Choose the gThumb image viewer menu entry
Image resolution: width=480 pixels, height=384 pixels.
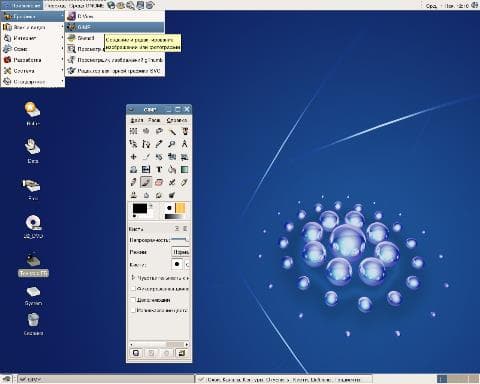pos(114,60)
